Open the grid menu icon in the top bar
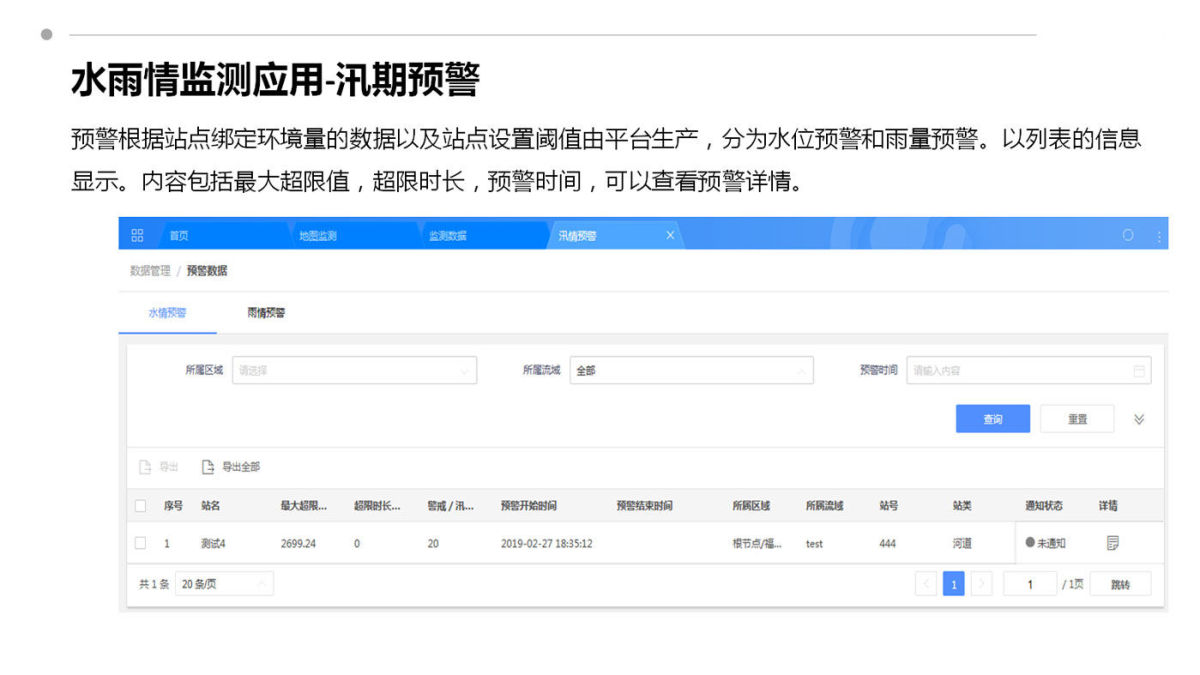 137,235
